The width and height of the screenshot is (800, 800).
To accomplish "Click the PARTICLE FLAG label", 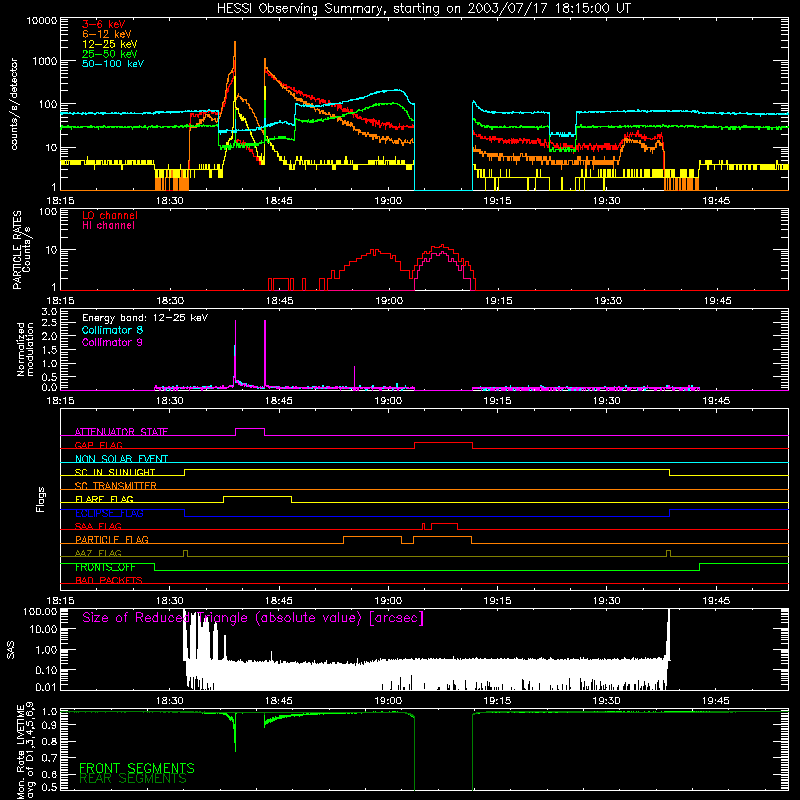I will [112, 540].
